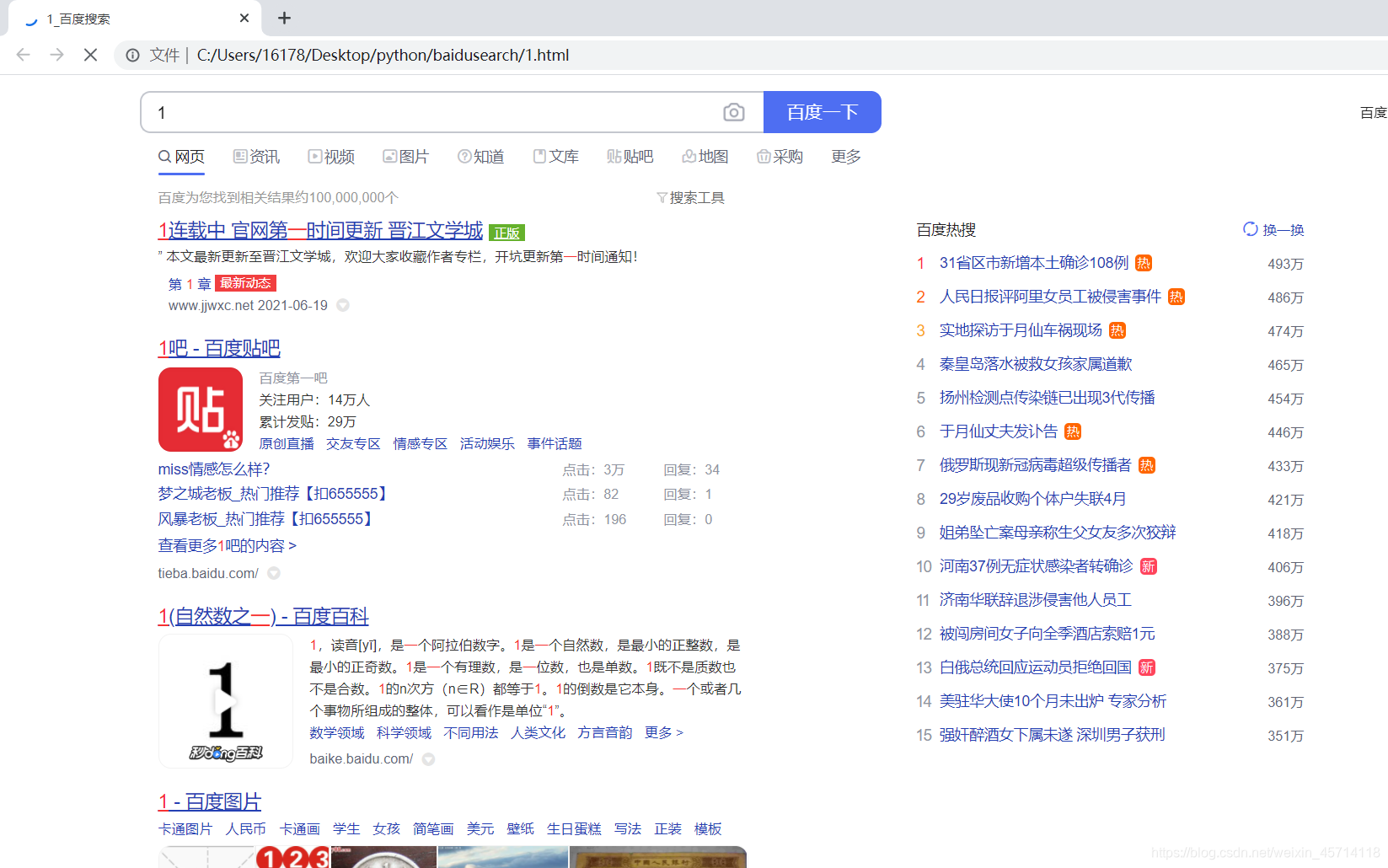Open 梦之城老板_热门推荐 post link
Viewport: 1388px width, 868px height.
point(274,494)
